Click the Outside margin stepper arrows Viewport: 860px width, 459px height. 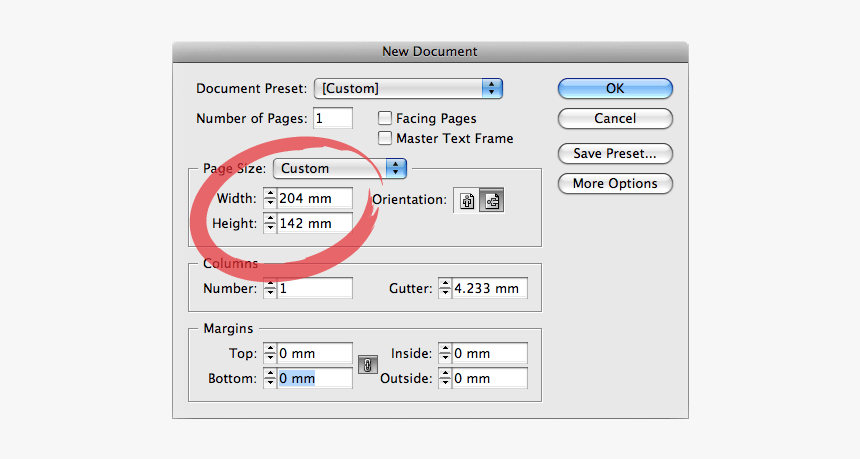click(x=445, y=378)
